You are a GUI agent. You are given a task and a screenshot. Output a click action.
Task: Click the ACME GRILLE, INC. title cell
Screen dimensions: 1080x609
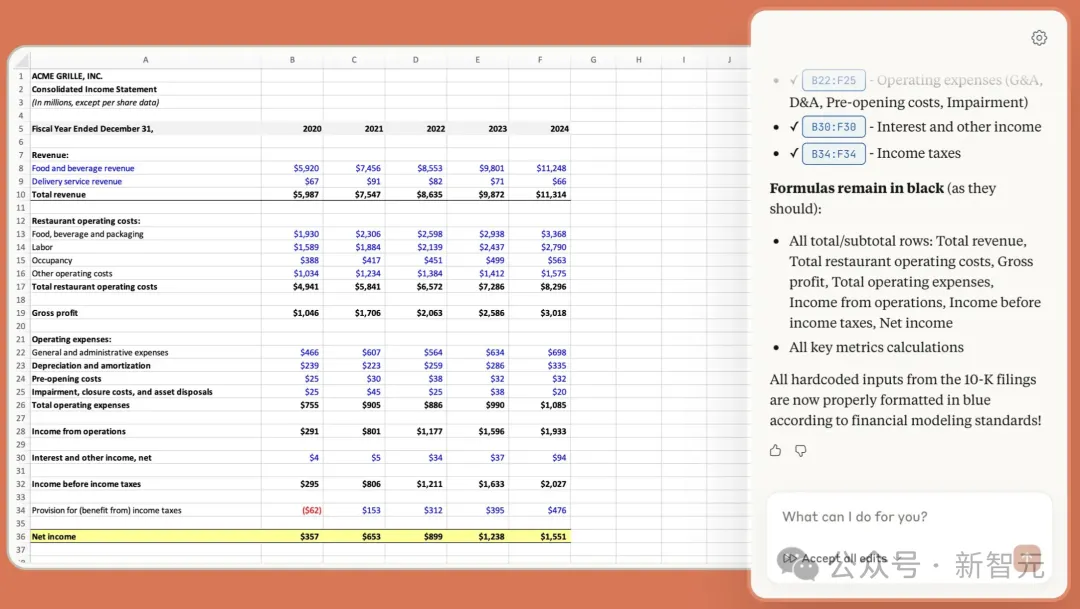67,76
